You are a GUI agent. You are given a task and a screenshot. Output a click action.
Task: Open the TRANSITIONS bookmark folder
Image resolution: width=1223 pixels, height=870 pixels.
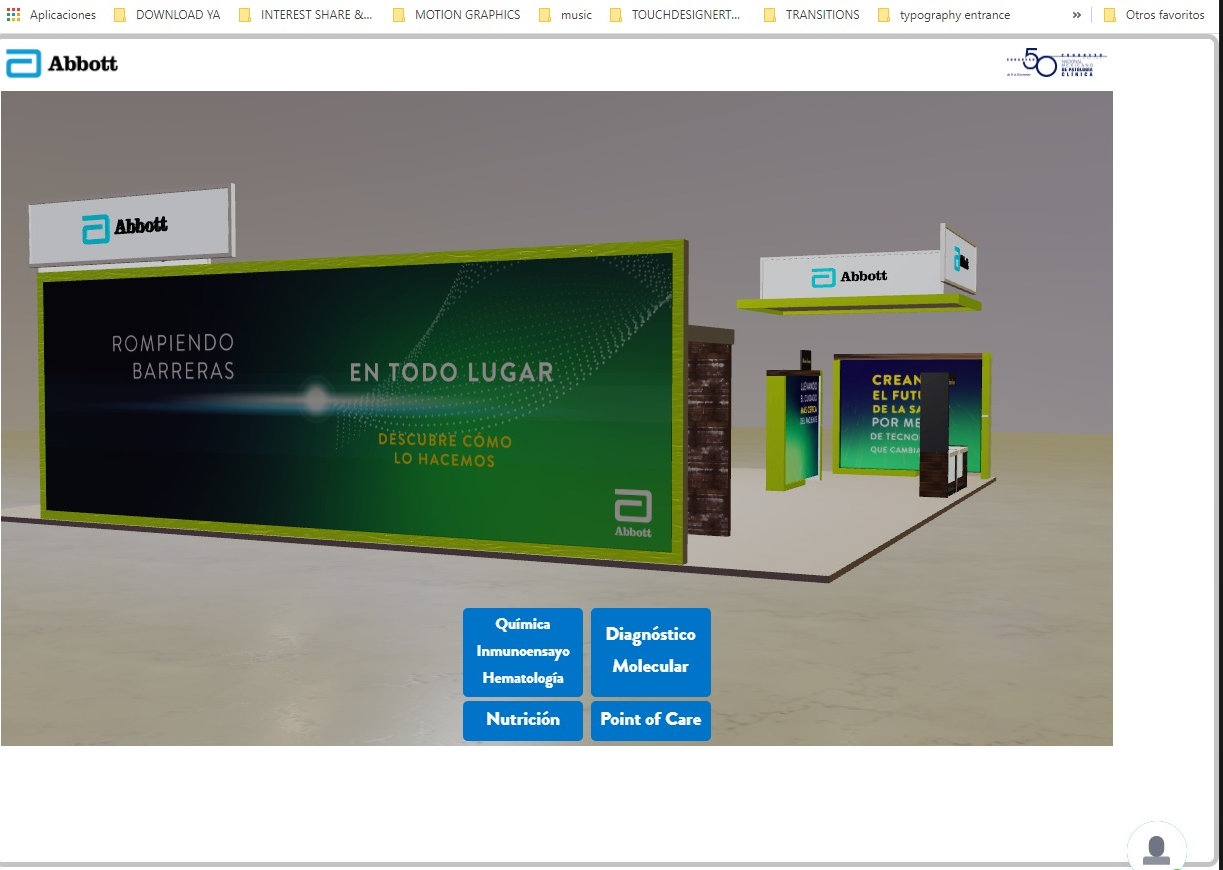811,15
